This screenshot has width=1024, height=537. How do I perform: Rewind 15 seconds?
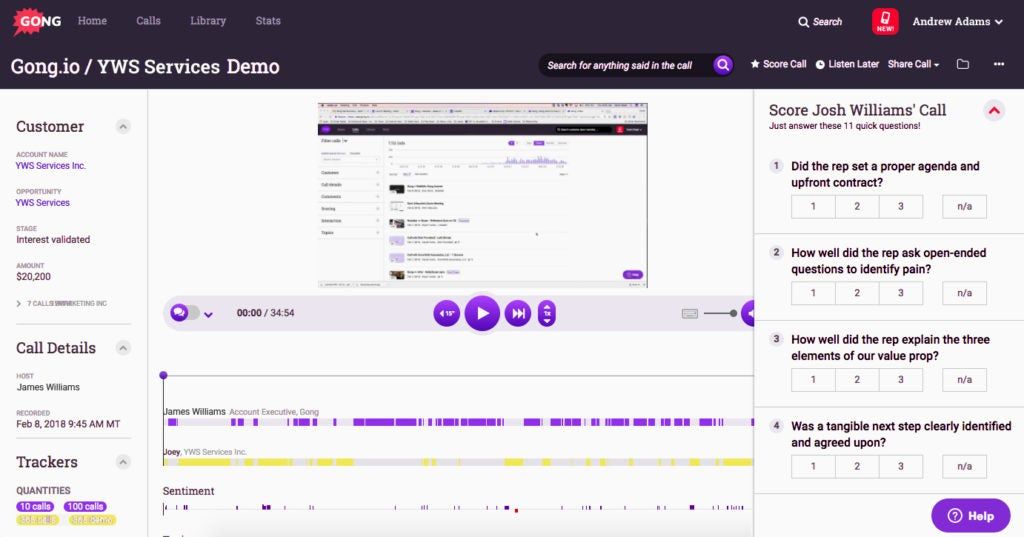[447, 314]
